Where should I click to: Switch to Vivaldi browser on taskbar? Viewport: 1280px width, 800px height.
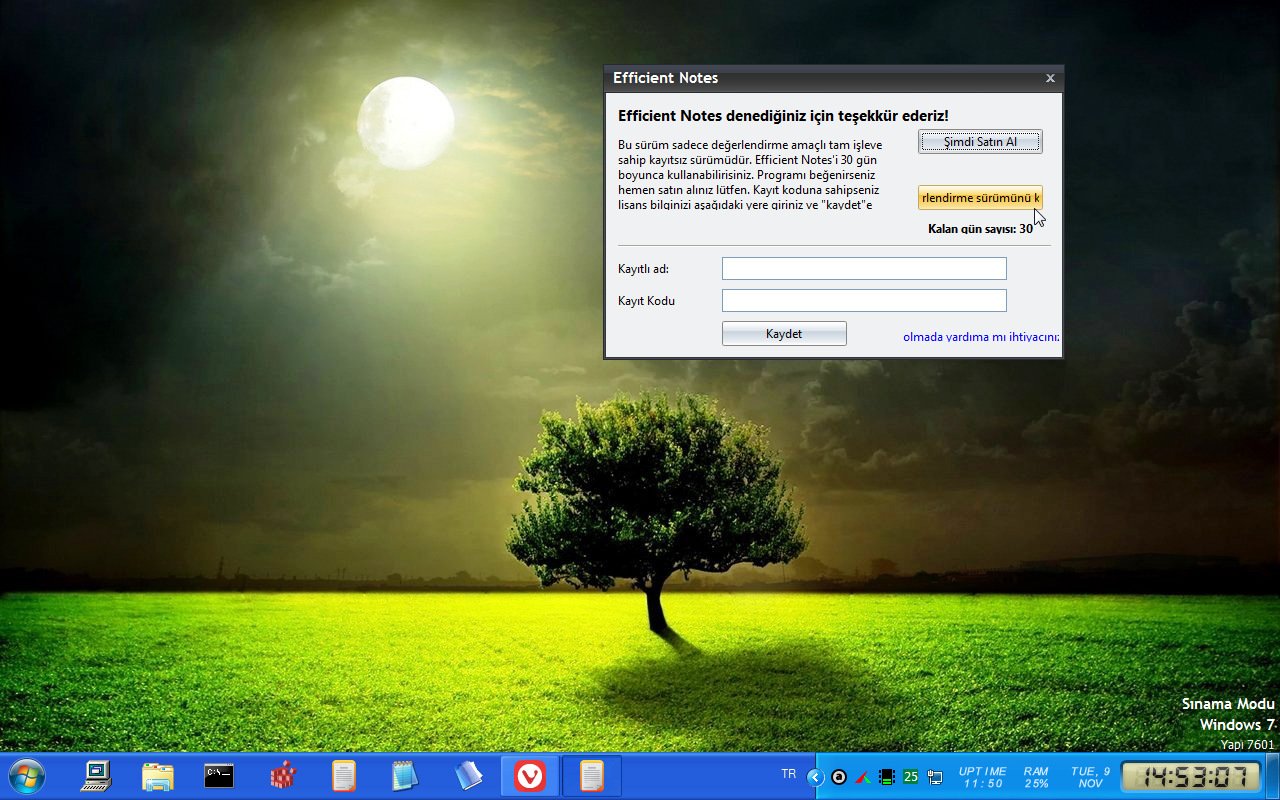pos(530,776)
